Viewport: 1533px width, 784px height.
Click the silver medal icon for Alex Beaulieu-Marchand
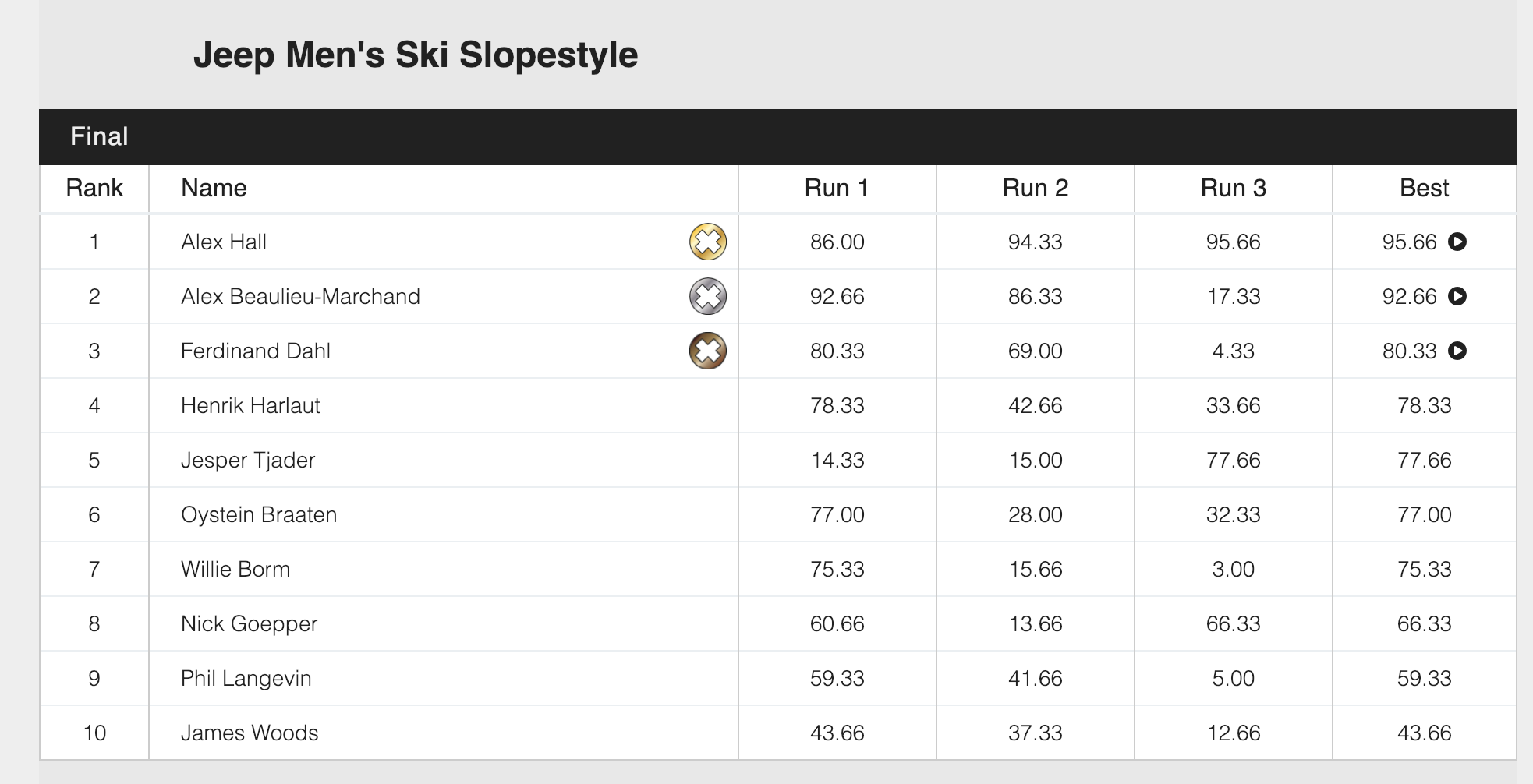708,296
